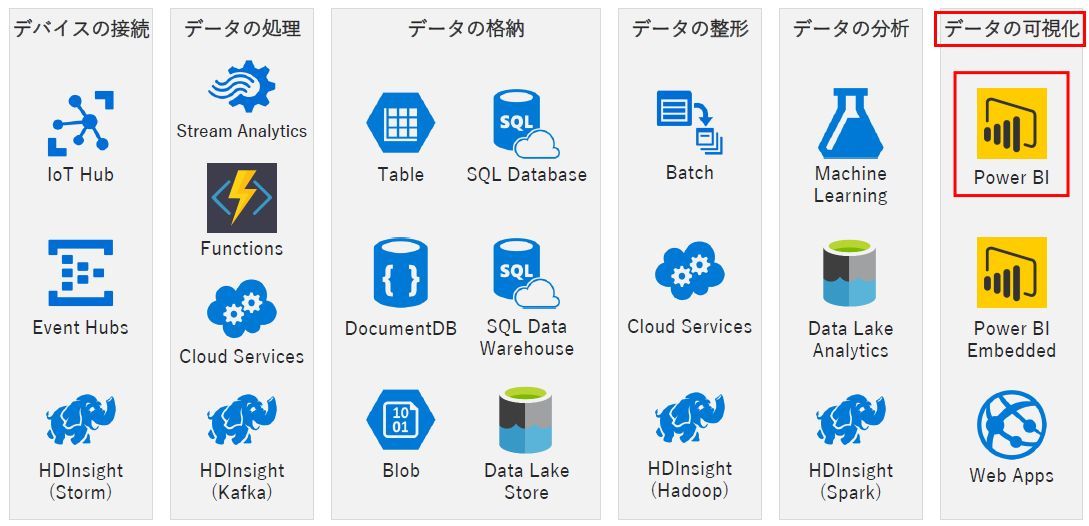Click the Stream Analytics icon
Screen dimensions: 1089x526
point(241,85)
